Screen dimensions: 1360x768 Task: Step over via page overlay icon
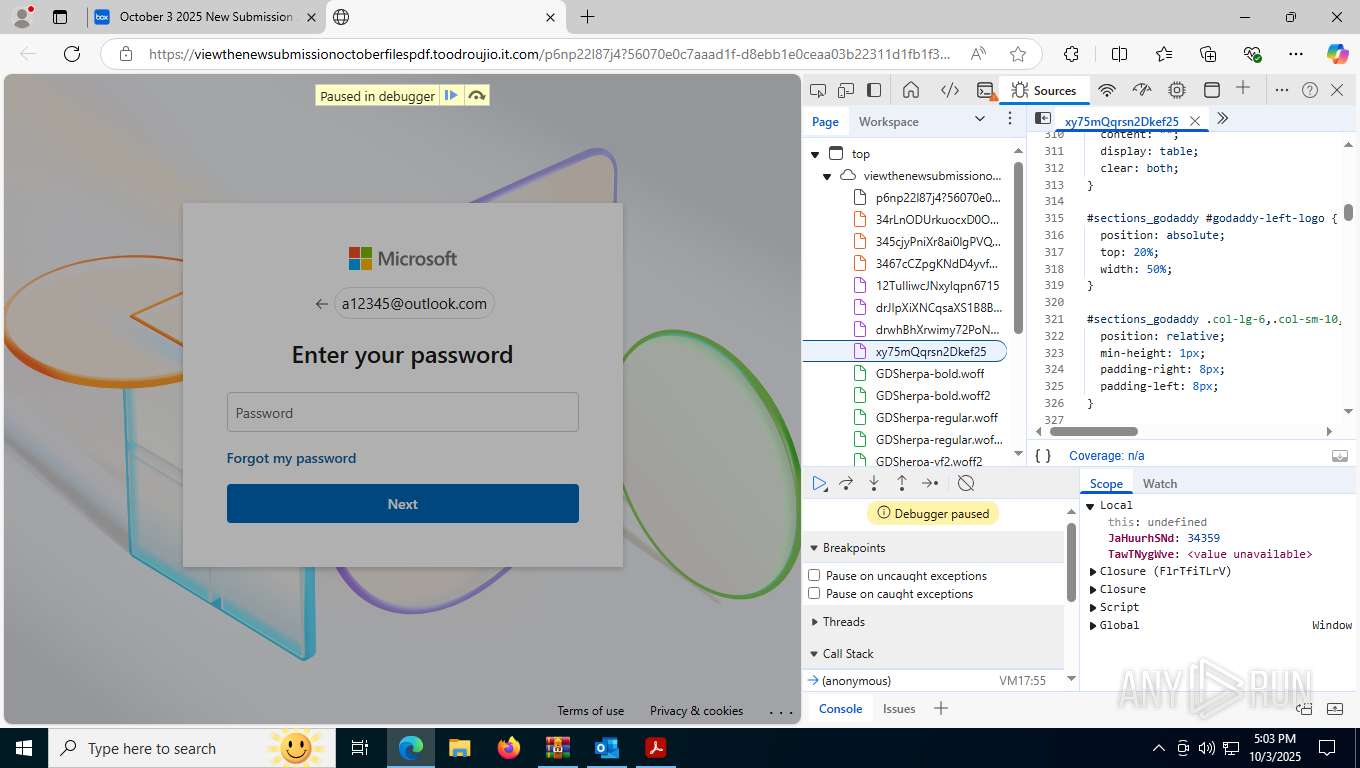pos(477,96)
